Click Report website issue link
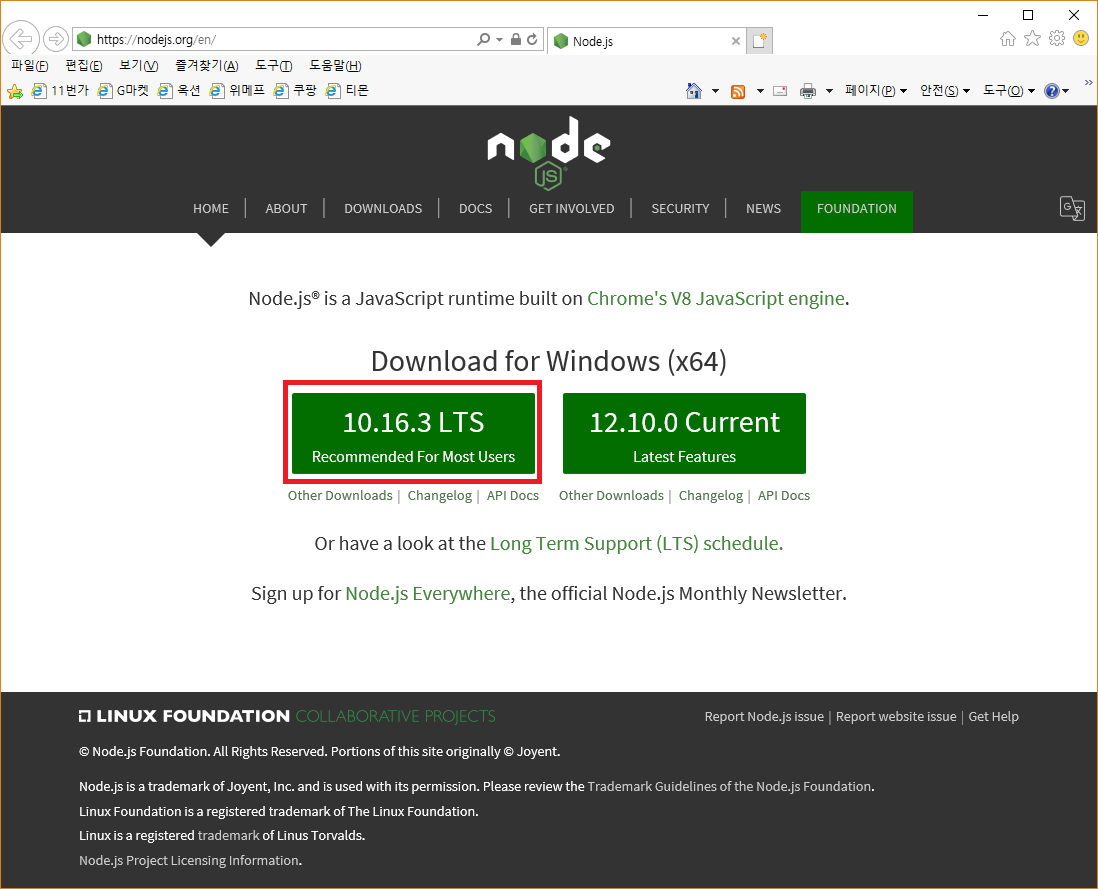 pyautogui.click(x=896, y=717)
